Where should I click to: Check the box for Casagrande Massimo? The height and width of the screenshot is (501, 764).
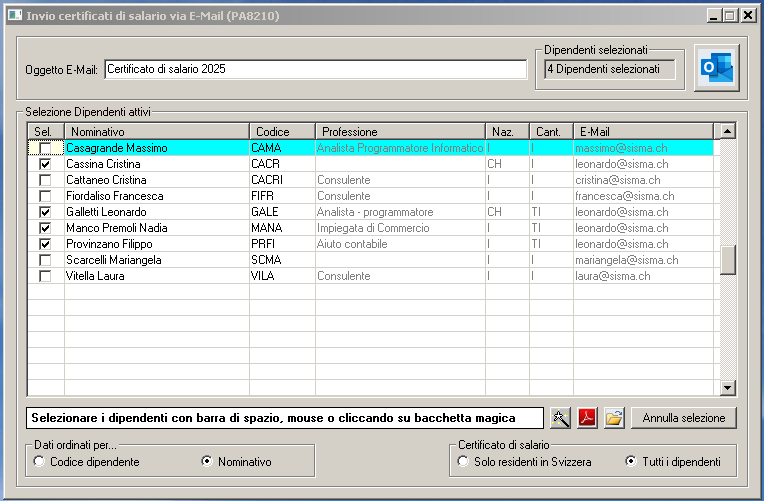[44, 148]
